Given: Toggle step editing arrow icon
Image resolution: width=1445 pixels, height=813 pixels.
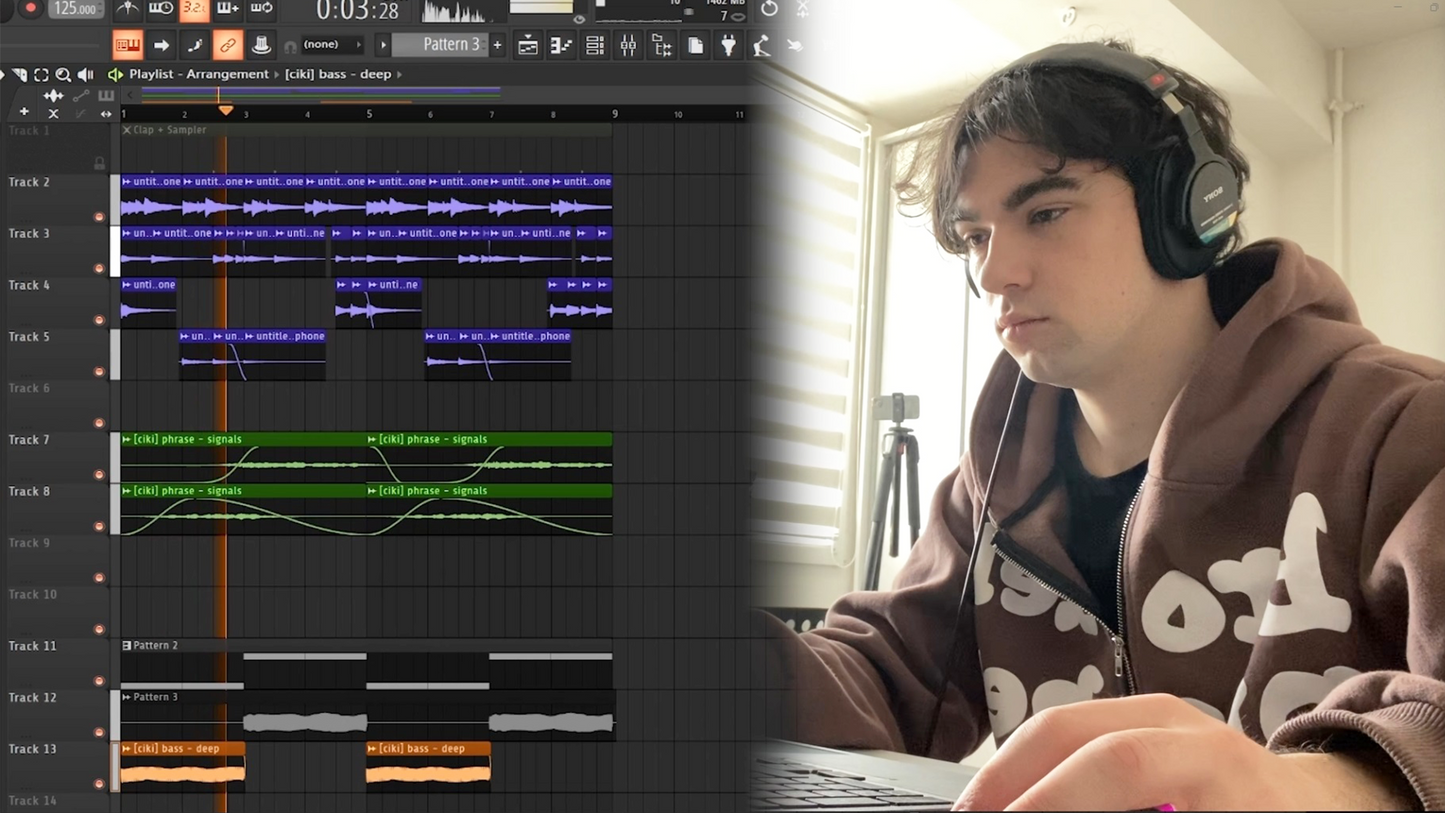Looking at the screenshot, I should point(161,45).
